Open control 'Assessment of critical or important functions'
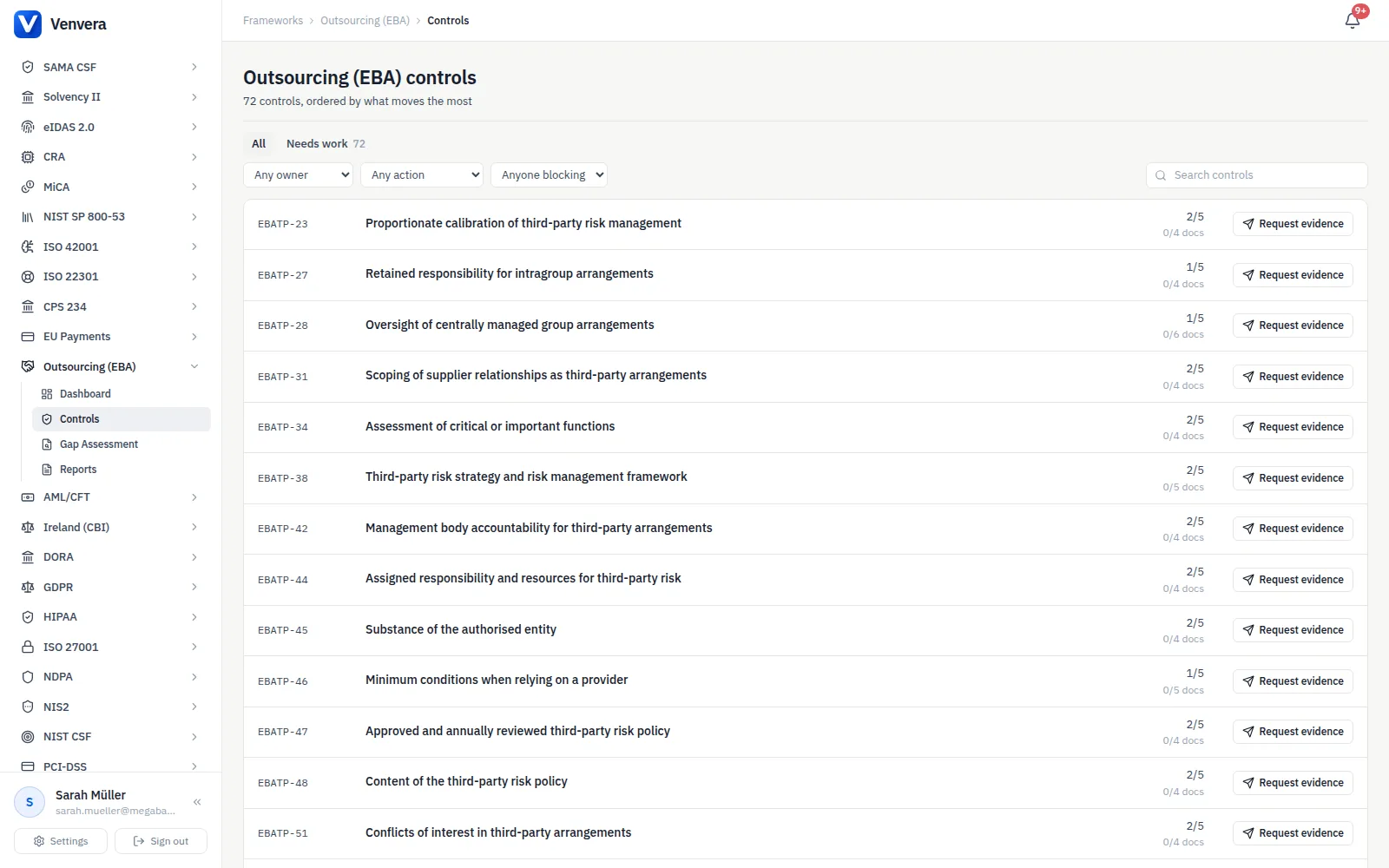The image size is (1389, 868). pyautogui.click(x=490, y=426)
